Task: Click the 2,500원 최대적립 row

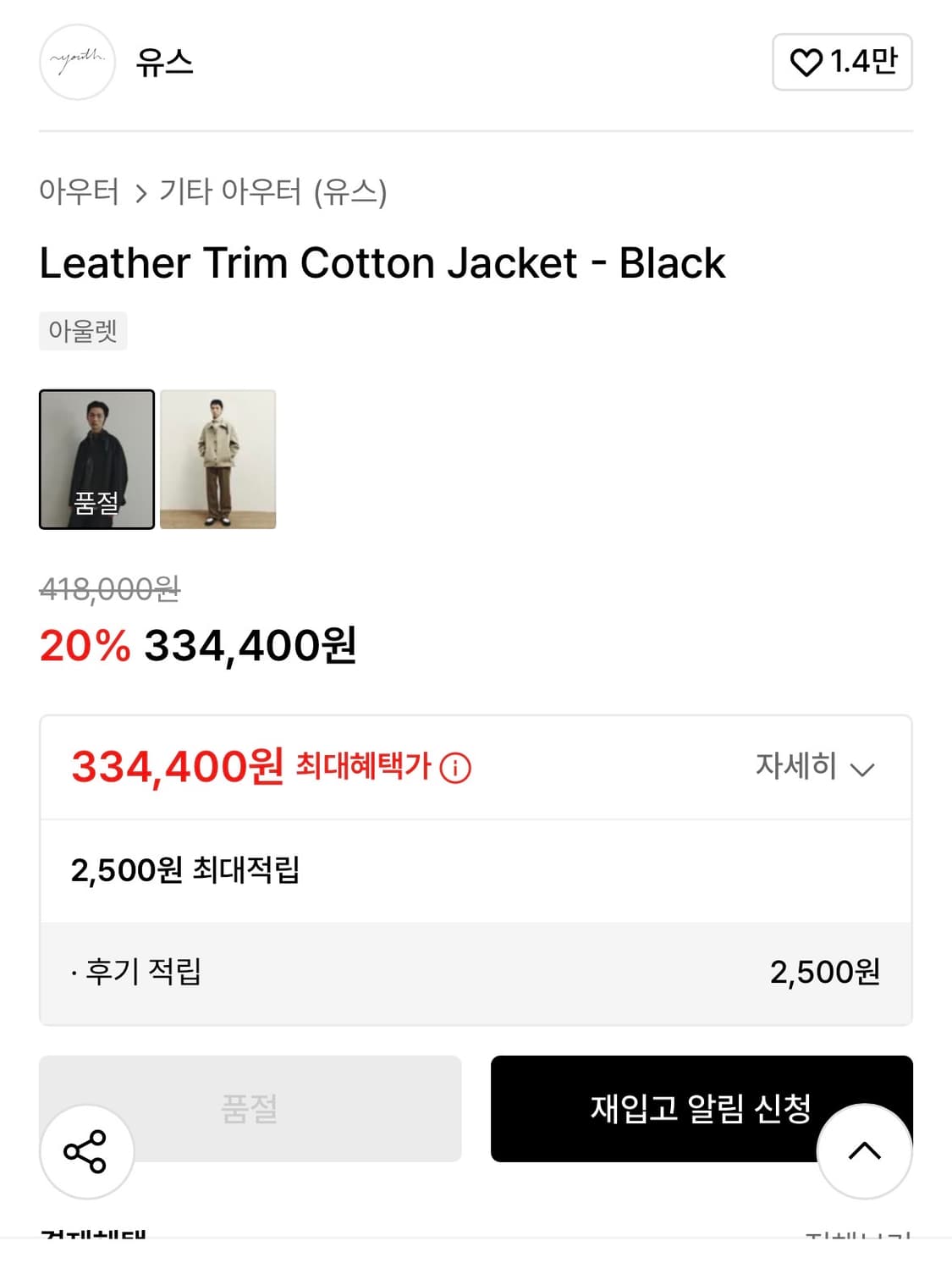Action: (185, 870)
